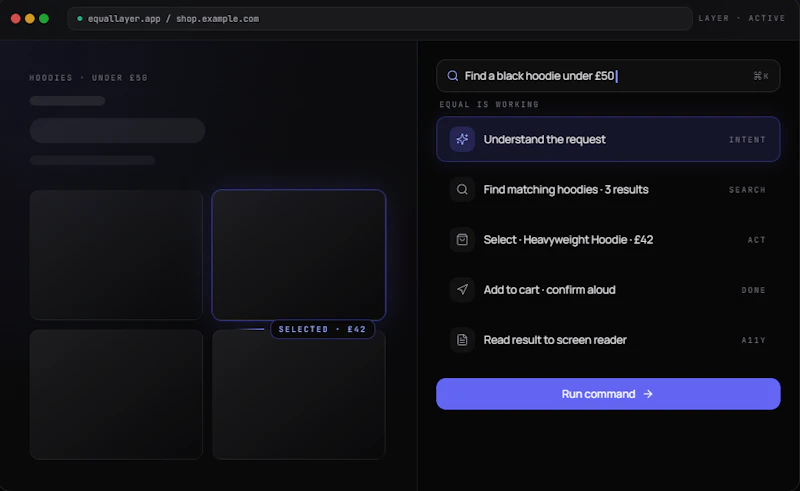Minimize the window with the yellow button
The height and width of the screenshot is (491, 800).
[x=30, y=19]
